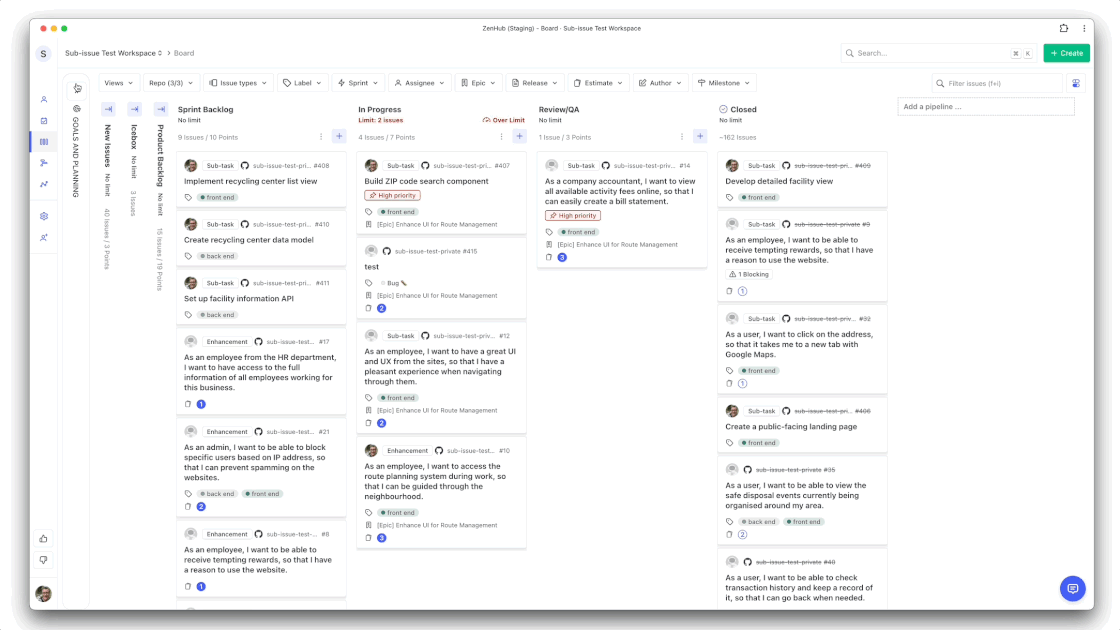Open the Sprint filter dropdown
The width and height of the screenshot is (1120, 630).
click(x=358, y=83)
